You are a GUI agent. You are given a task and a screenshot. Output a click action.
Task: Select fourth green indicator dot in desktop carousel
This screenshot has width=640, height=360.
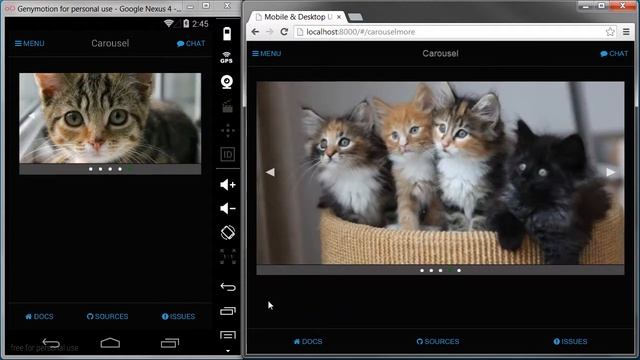[450, 270]
